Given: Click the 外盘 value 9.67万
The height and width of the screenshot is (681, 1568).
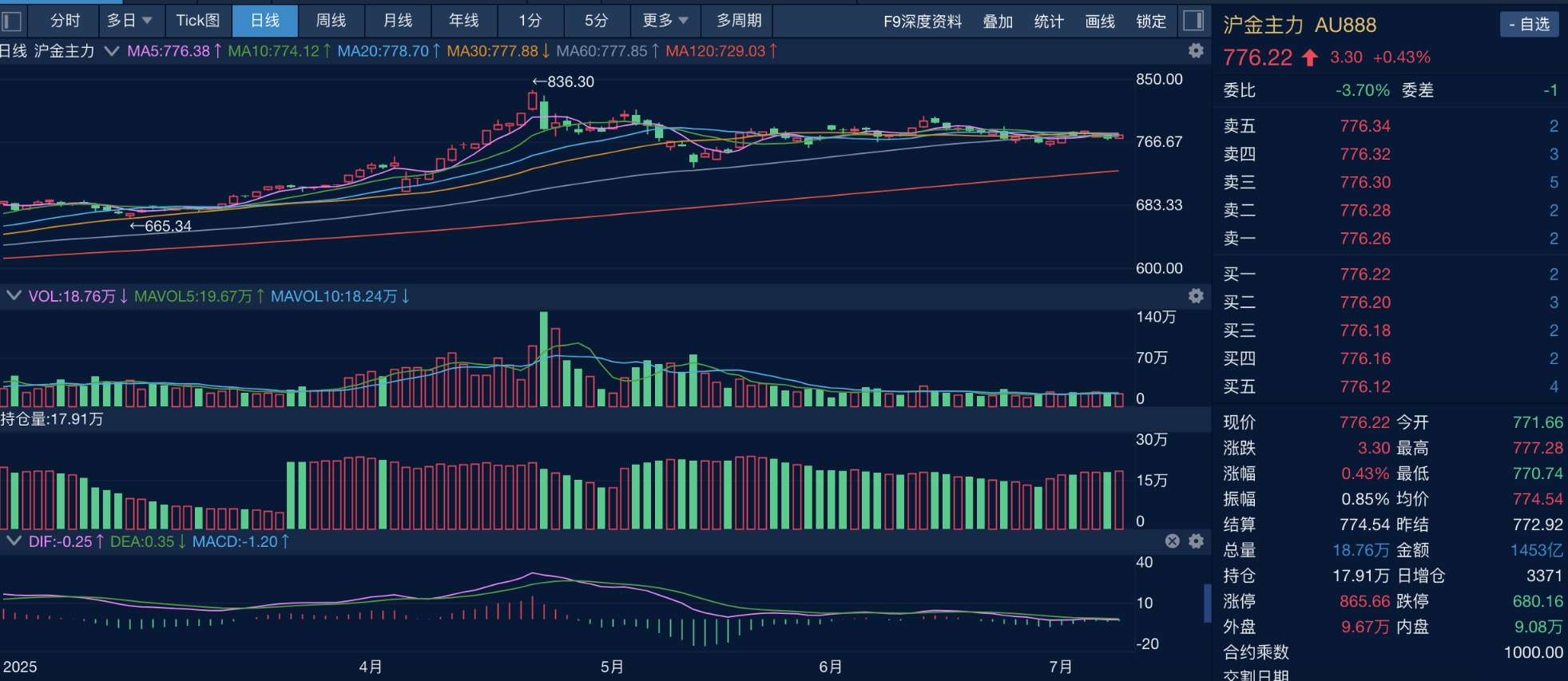Looking at the screenshot, I should (x=1365, y=627).
